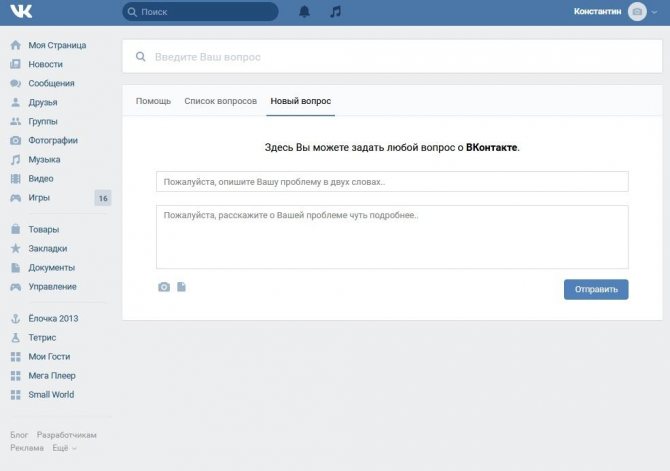Viewport: 670px width, 471px height.
Task: Focus the Введите Ваш вопрос search field
Action: tap(392, 56)
